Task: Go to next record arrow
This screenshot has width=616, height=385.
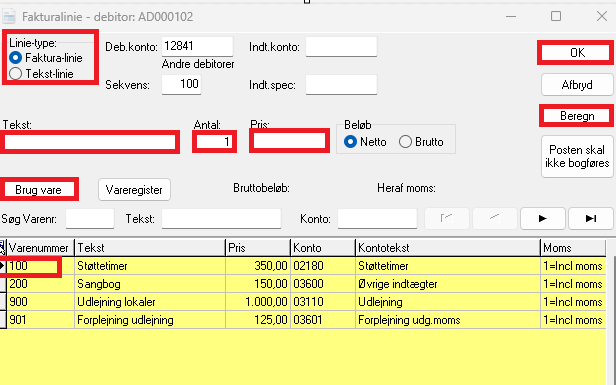Action: click(x=543, y=218)
